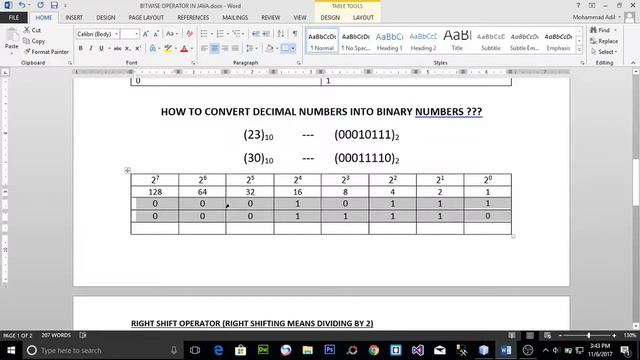Click the Undo arrow in Quick Access toolbar
This screenshot has height=360, width=640.
click(22, 6)
